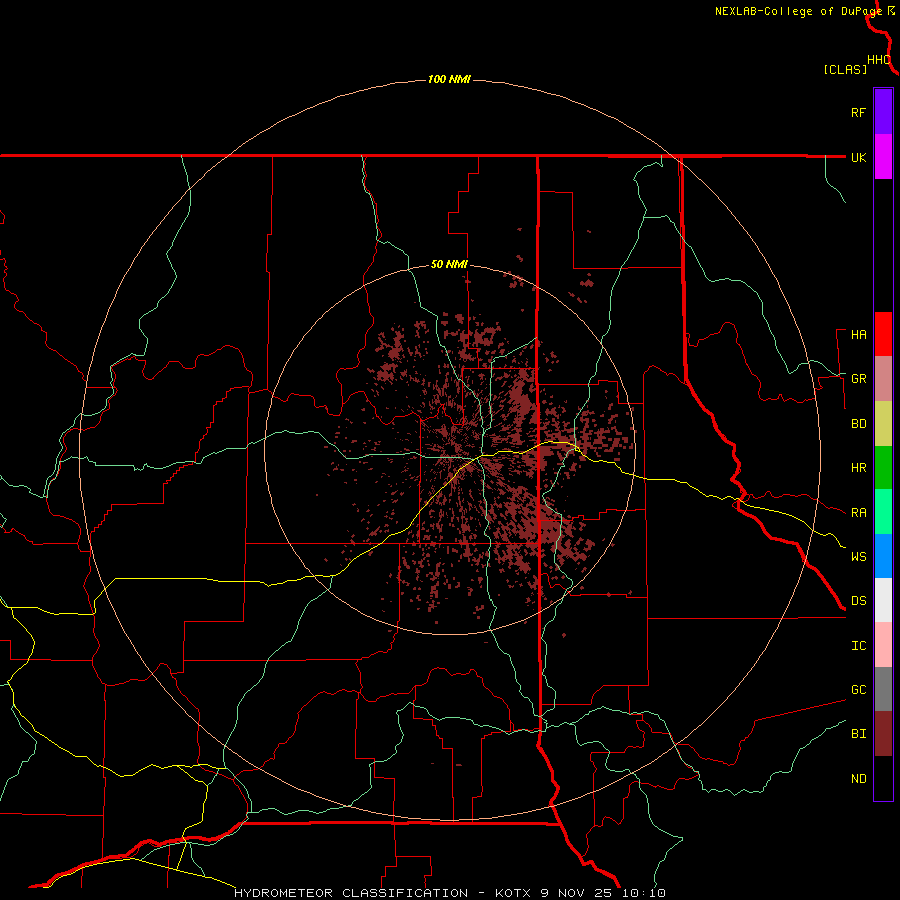Viewport: 900px width, 900px height.
Task: Click the dark green HR swatch
Action: tap(883, 467)
